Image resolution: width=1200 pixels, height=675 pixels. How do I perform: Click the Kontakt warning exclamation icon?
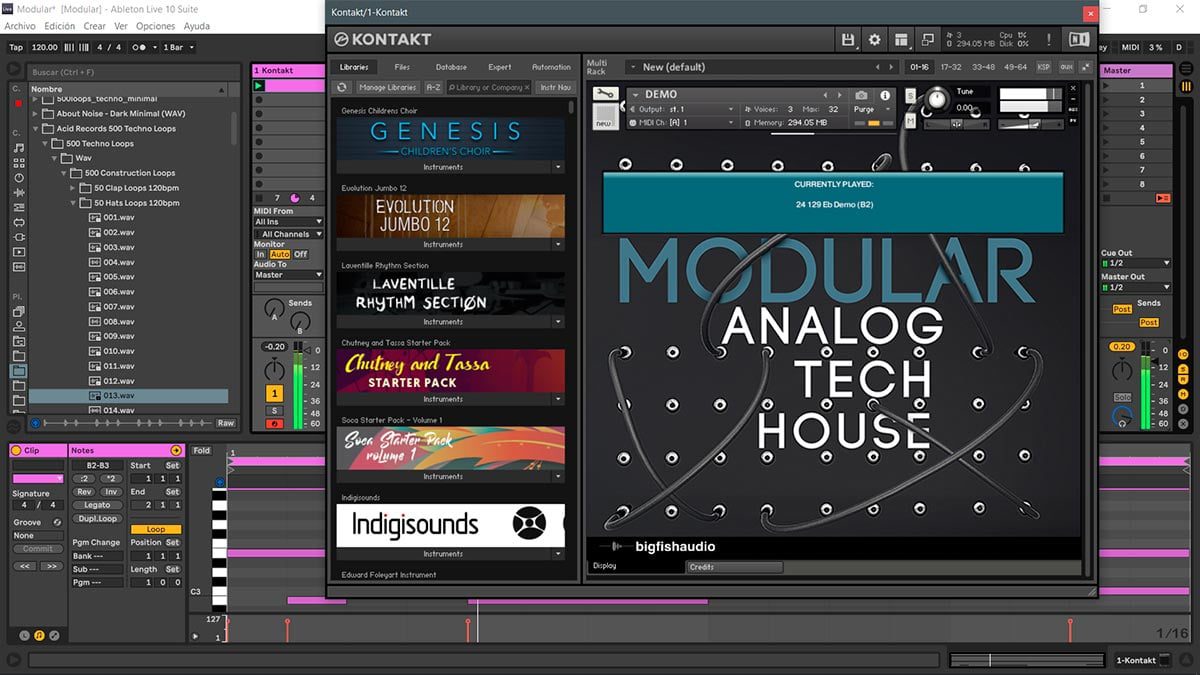[1049, 40]
